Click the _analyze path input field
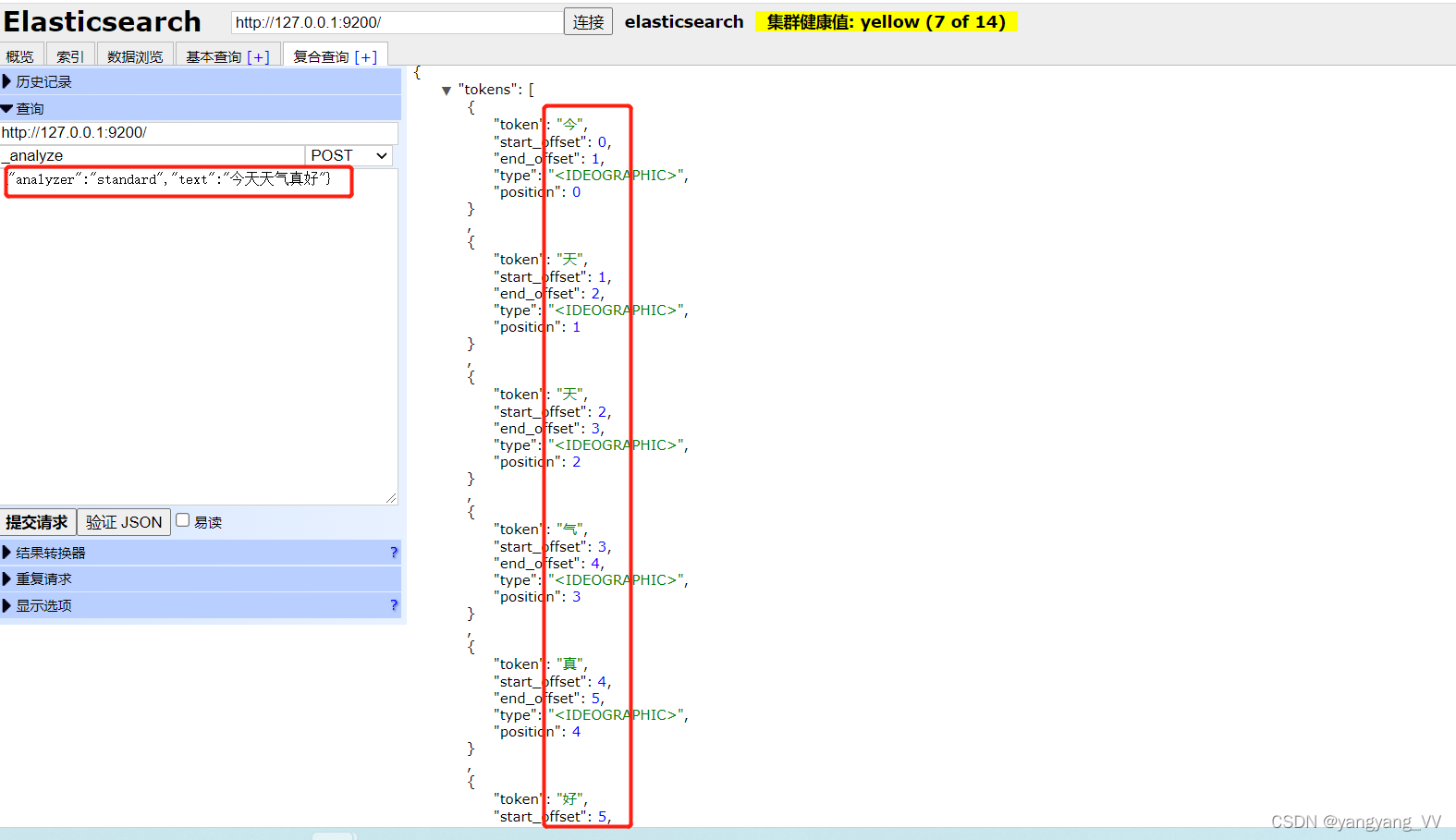The width and height of the screenshot is (1456, 840). (153, 155)
